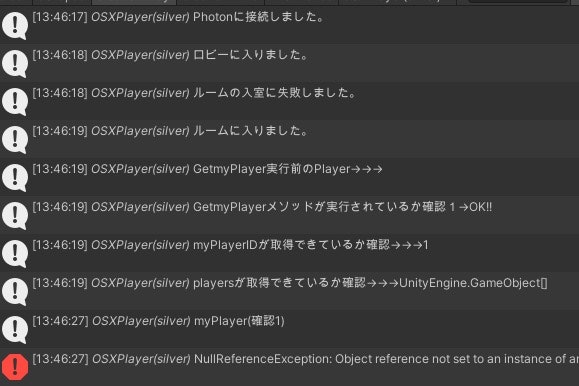This screenshot has height=386, width=579.
Task: Click the info icon beside 'ルームの入室に失敗しました。'
Action: pyautogui.click(x=15, y=102)
